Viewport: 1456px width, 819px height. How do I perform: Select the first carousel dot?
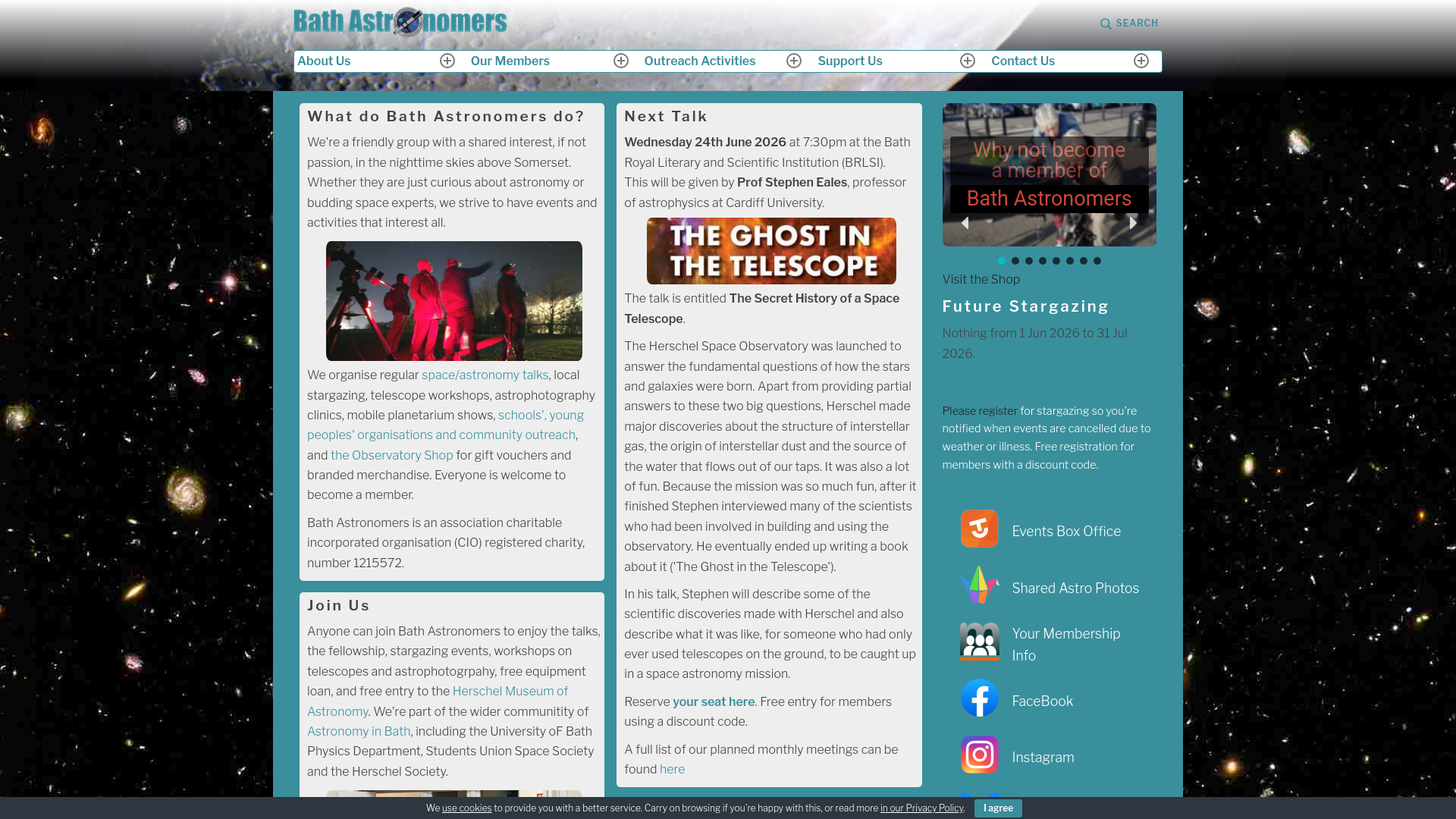tap(1002, 261)
